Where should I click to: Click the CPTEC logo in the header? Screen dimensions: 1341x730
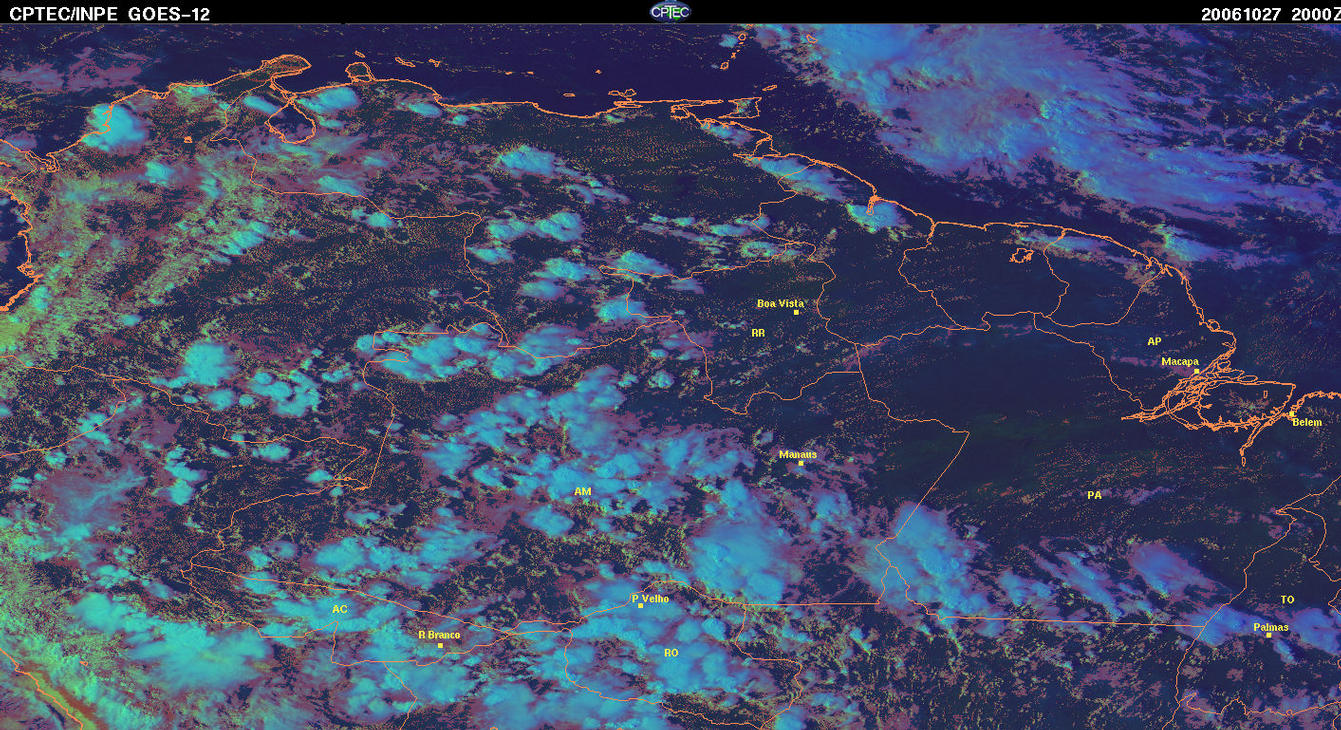(670, 11)
